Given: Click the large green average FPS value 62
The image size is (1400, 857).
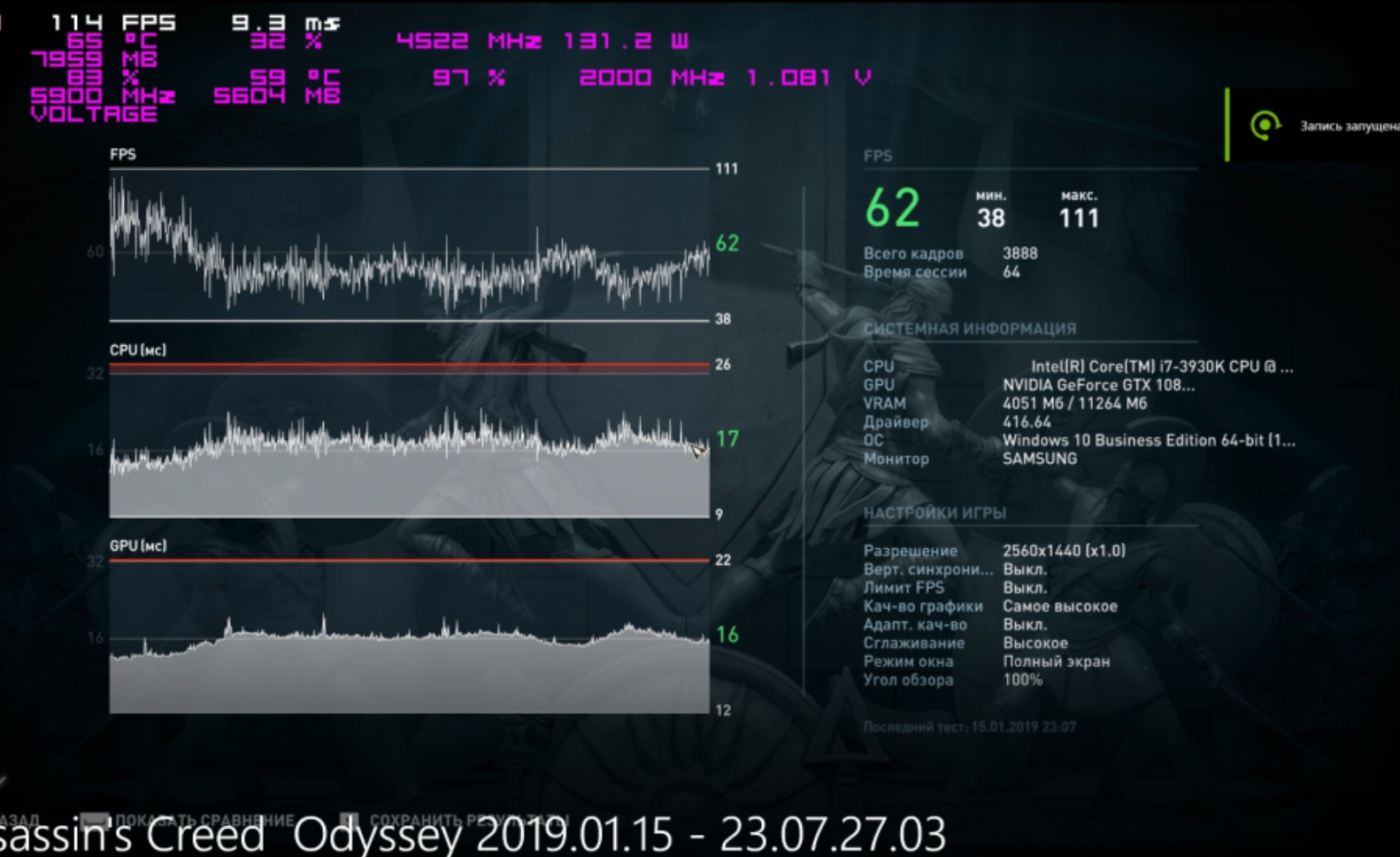Looking at the screenshot, I should coord(892,209).
